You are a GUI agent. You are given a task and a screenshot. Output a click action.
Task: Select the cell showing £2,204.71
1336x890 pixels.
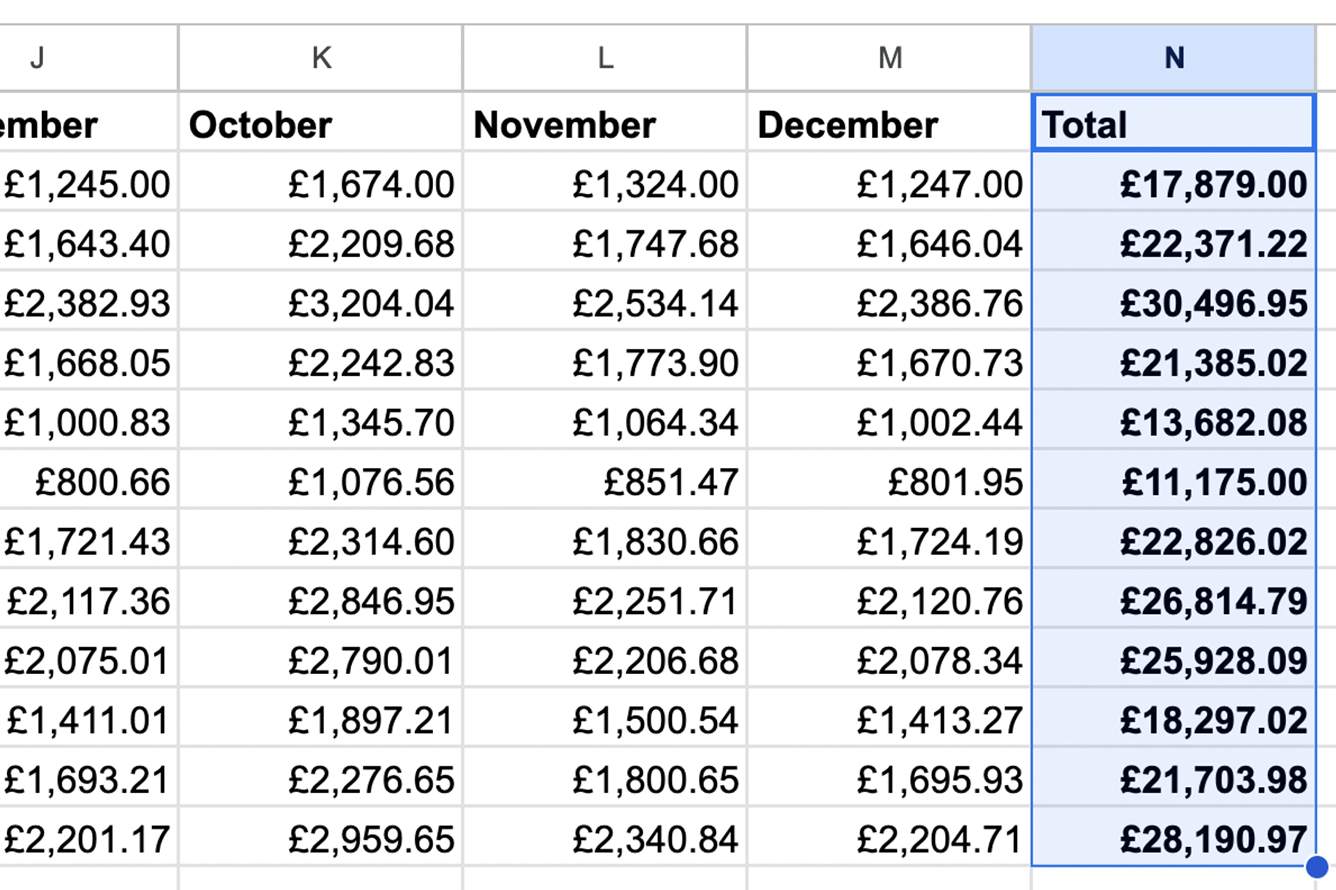pos(888,841)
